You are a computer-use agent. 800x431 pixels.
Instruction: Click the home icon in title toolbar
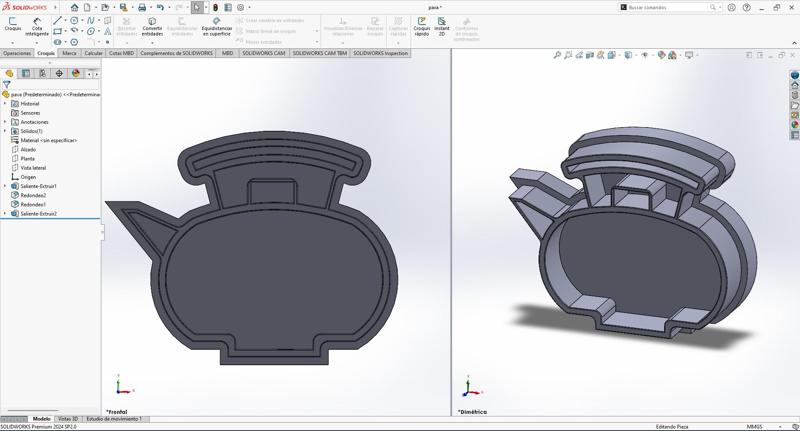click(74, 7)
